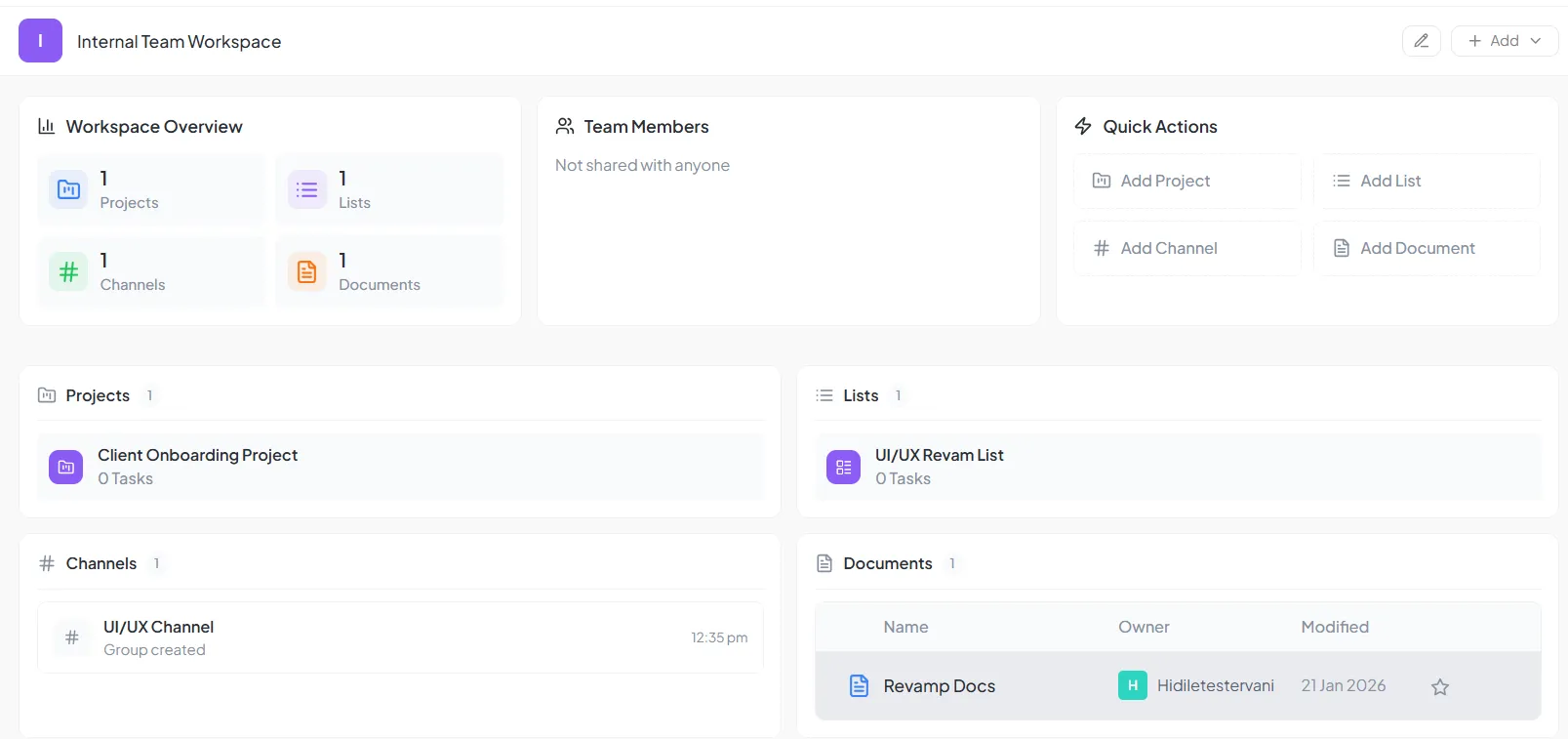The height and width of the screenshot is (739, 1568).
Task: Open the UI/UX Revam List
Action: click(939, 456)
